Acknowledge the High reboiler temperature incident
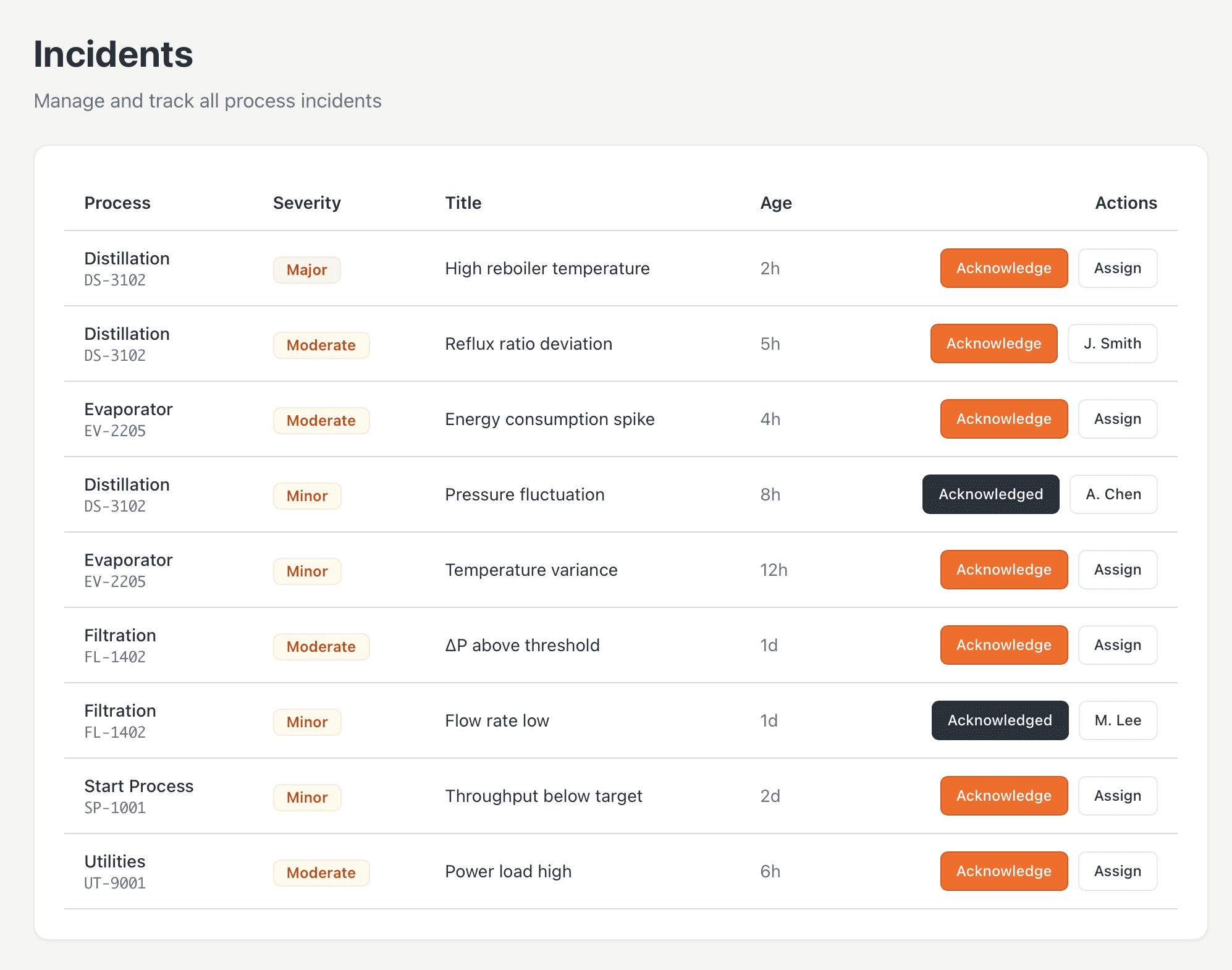 (1003, 268)
